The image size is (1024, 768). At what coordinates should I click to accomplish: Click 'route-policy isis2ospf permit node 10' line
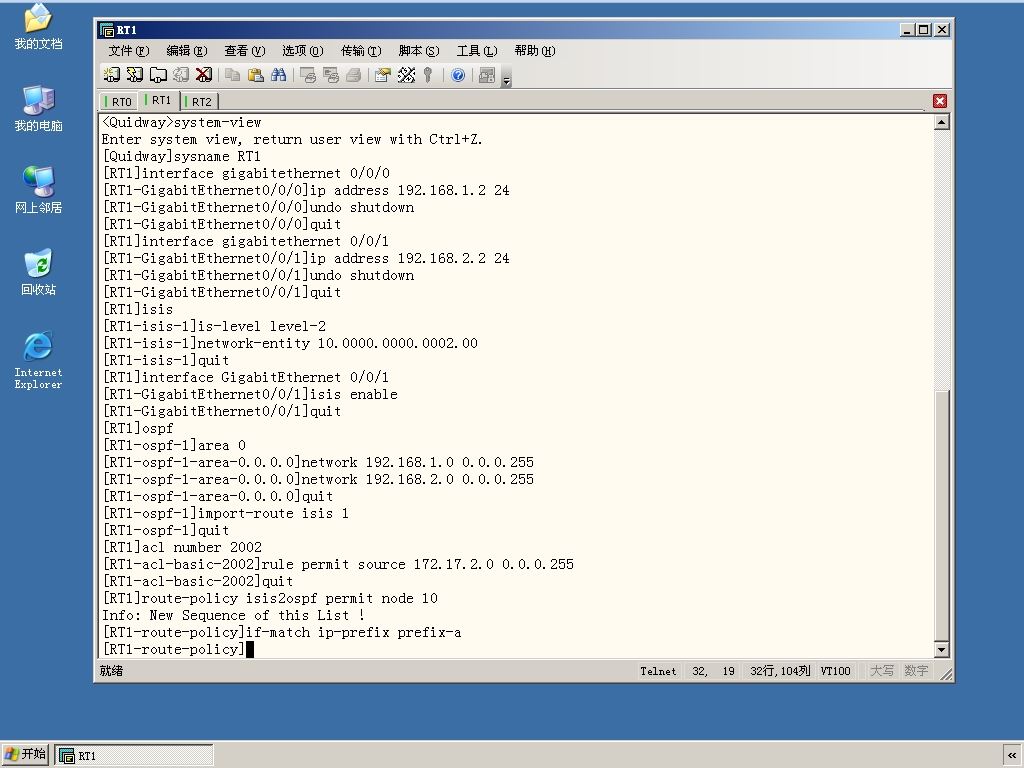270,598
